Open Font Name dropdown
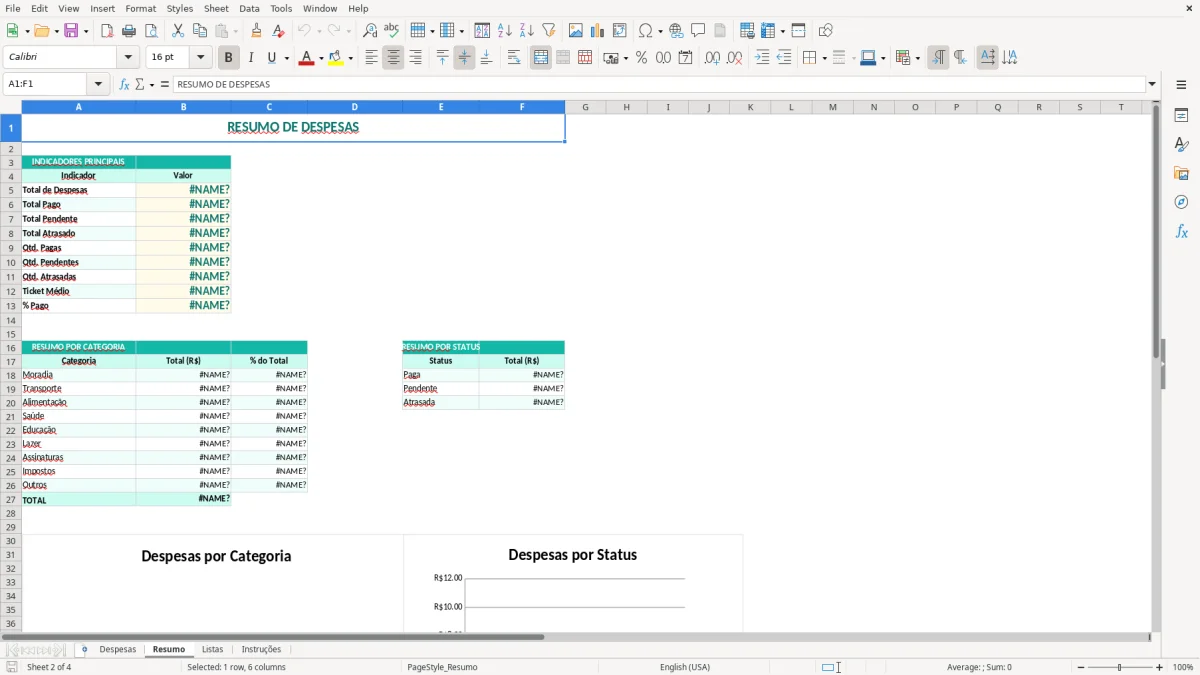The image size is (1200, 675). [127, 58]
